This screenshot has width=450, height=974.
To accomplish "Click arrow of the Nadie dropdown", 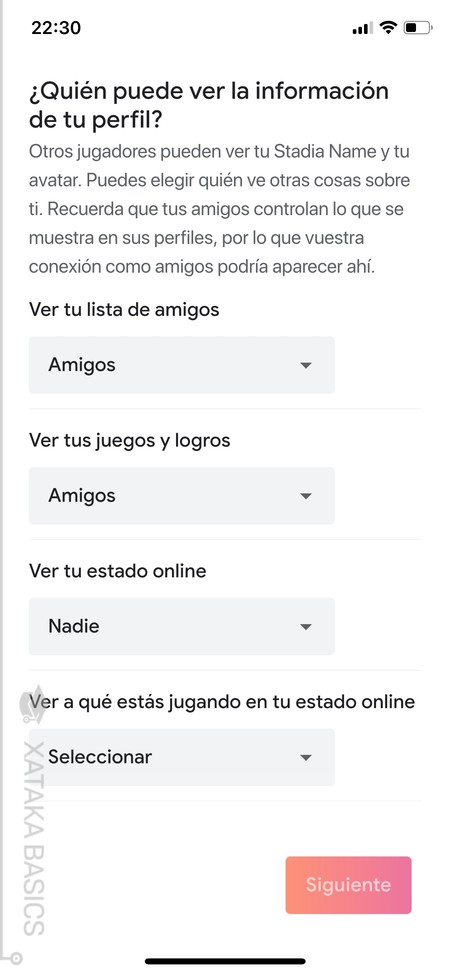I will 305,627.
